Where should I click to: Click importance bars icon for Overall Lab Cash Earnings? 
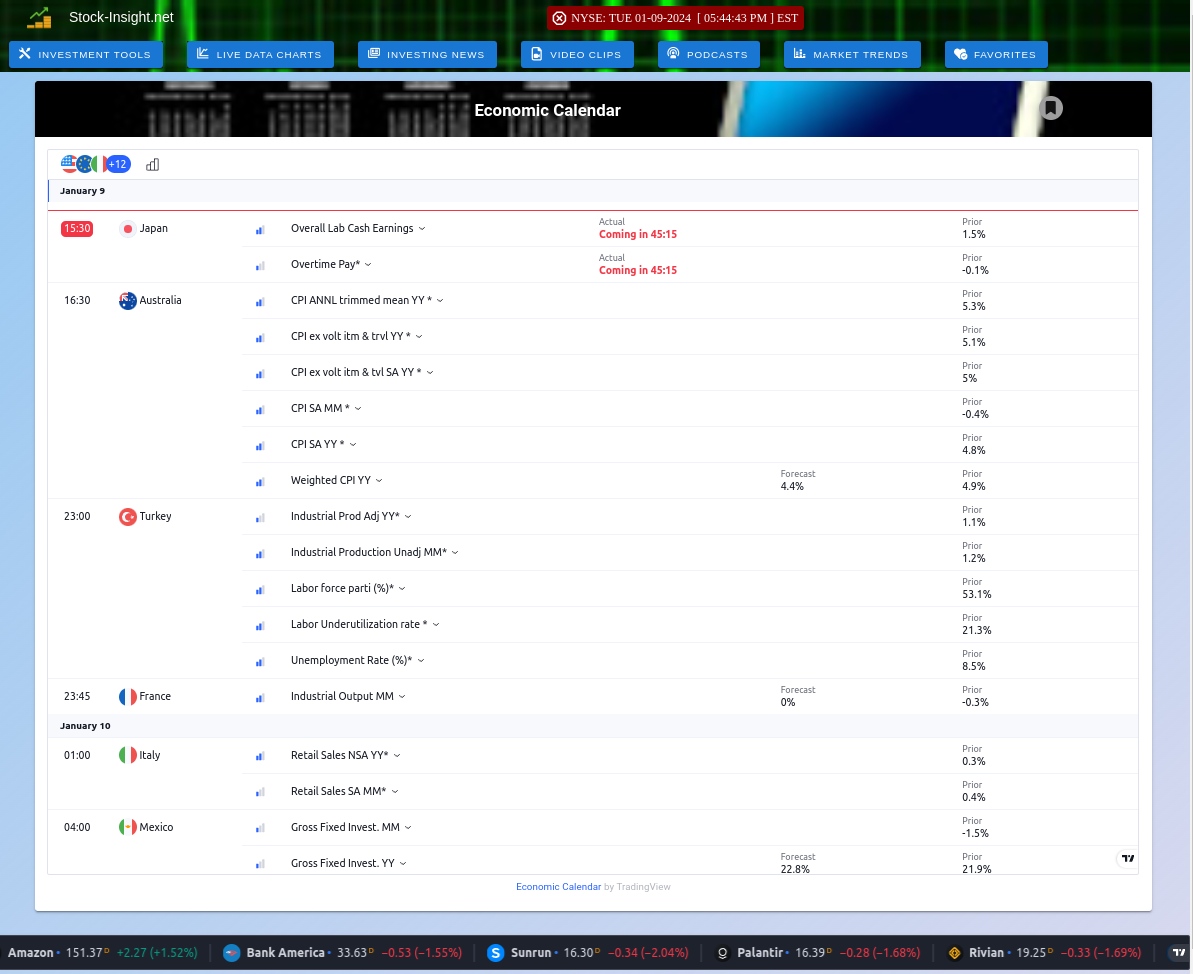[x=260, y=230]
